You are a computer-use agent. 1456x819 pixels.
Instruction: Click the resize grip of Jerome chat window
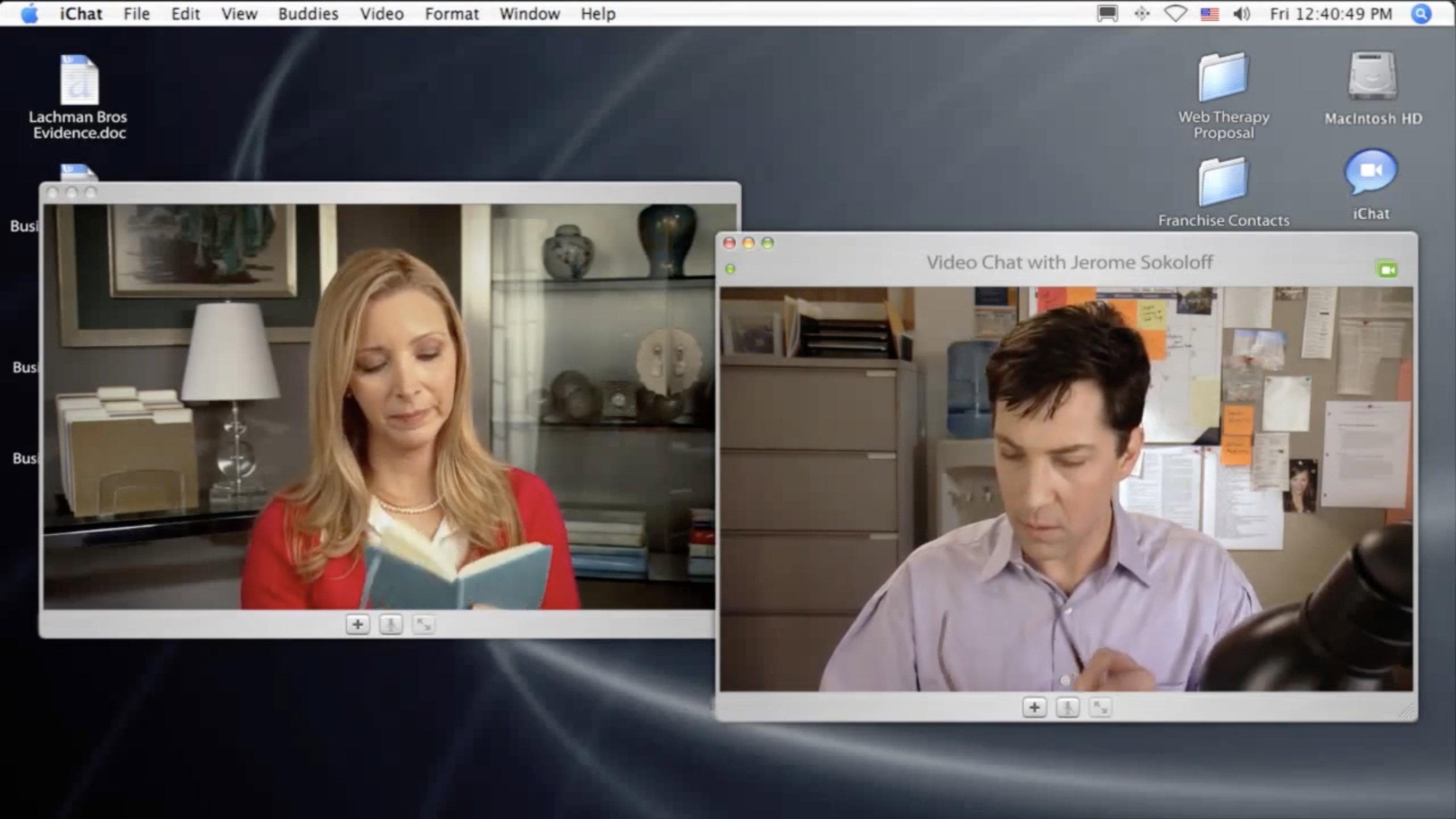tap(1407, 712)
